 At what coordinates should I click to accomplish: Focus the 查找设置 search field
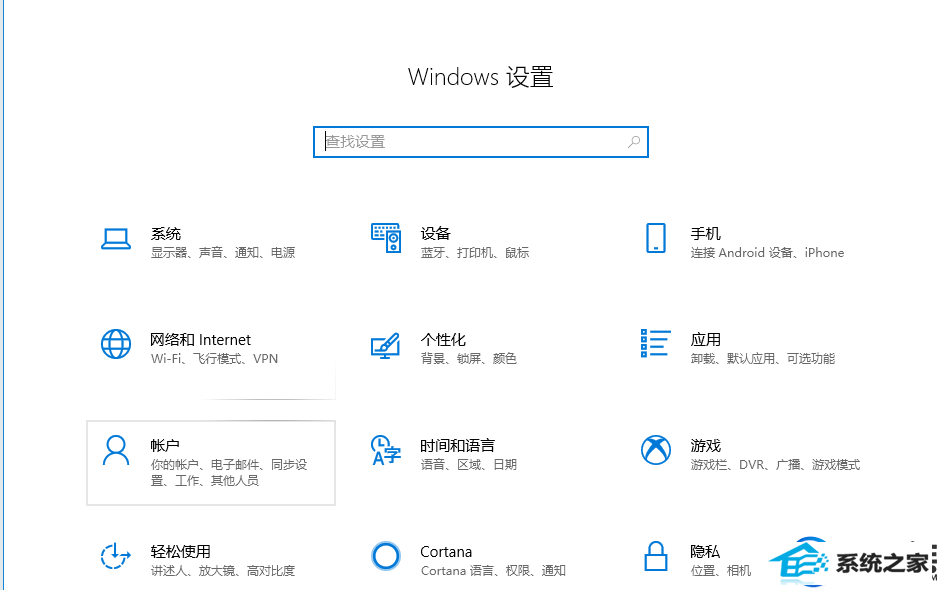[480, 142]
